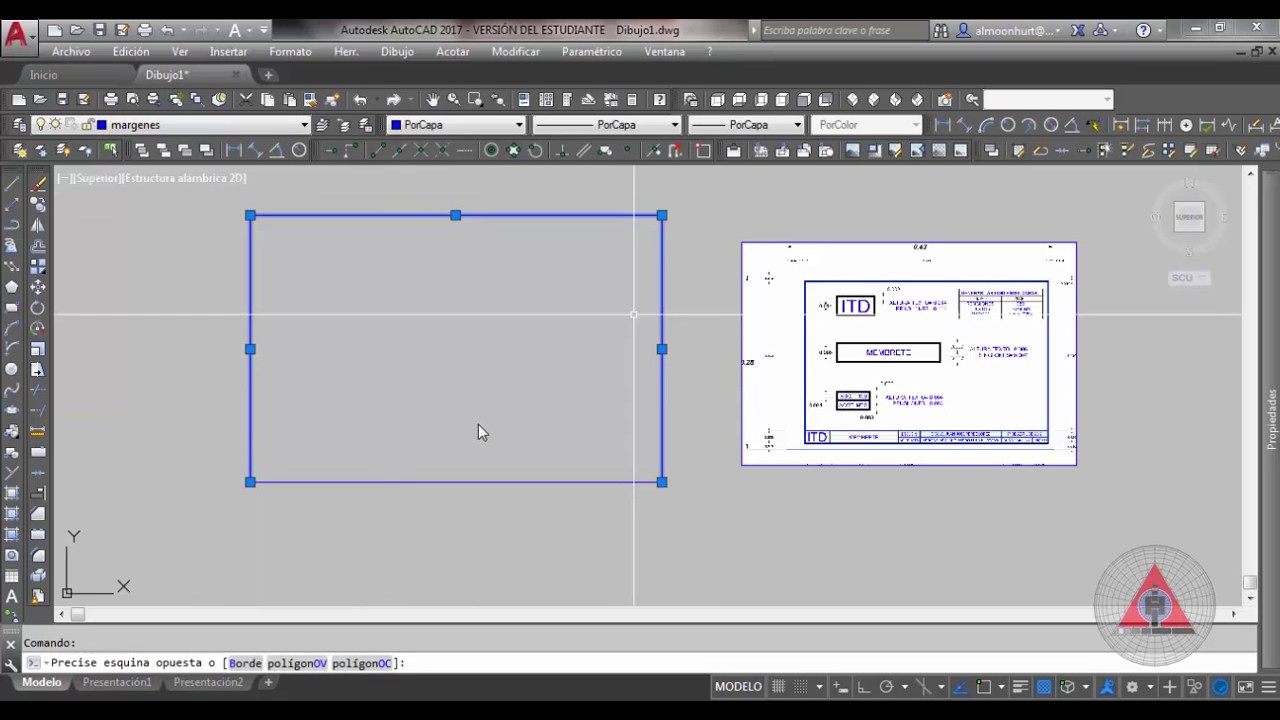The height and width of the screenshot is (720, 1280).
Task: Toggle 2D object snap
Action: click(x=983, y=687)
